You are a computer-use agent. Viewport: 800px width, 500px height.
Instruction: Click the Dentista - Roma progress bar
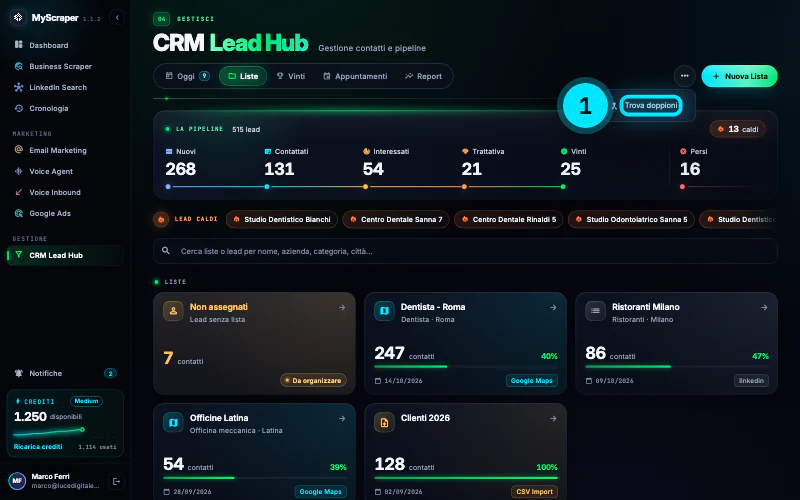point(466,366)
